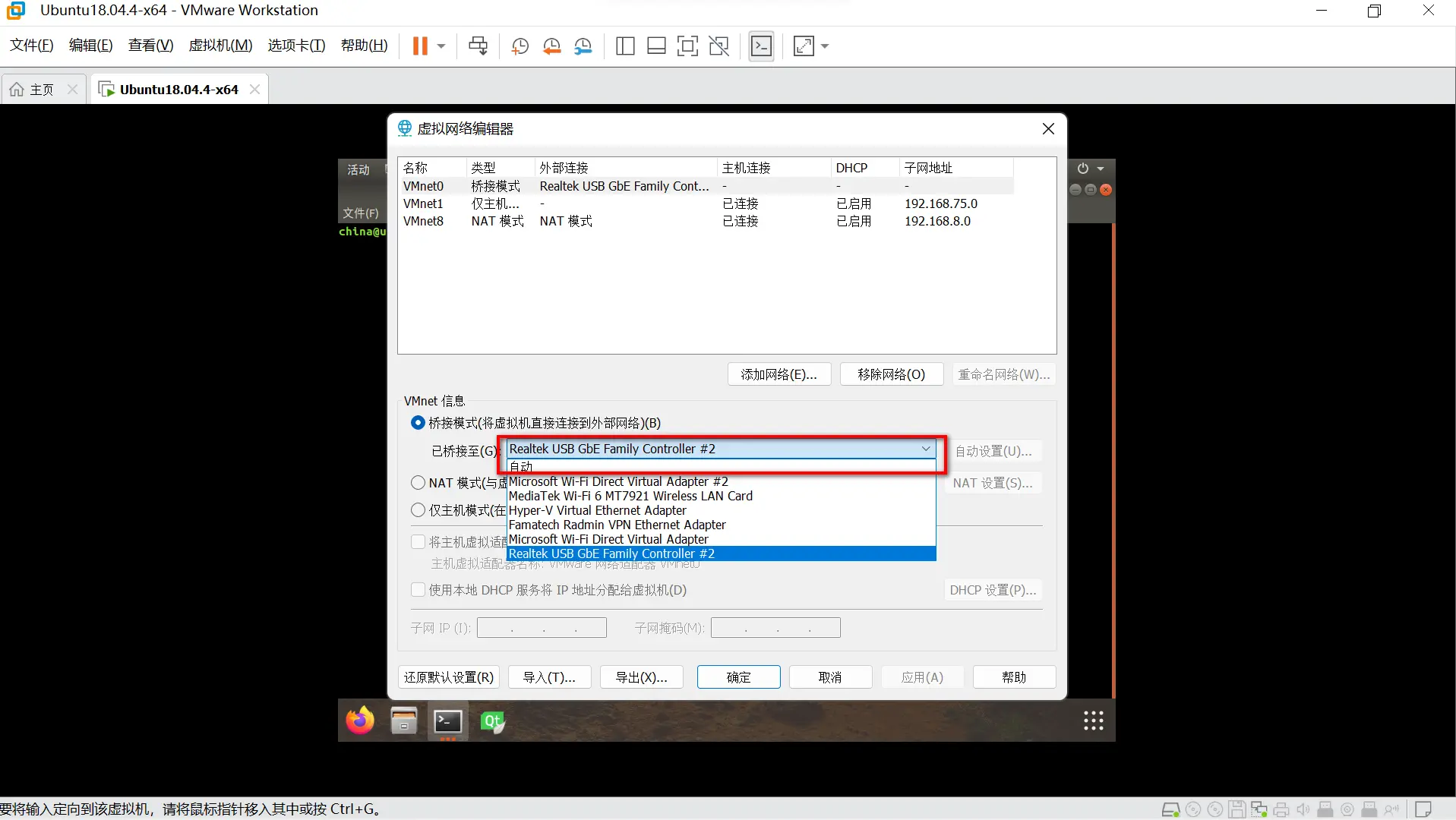
Task: Close the Ubuntu18.04.4-x64 tab
Action: click(255, 90)
